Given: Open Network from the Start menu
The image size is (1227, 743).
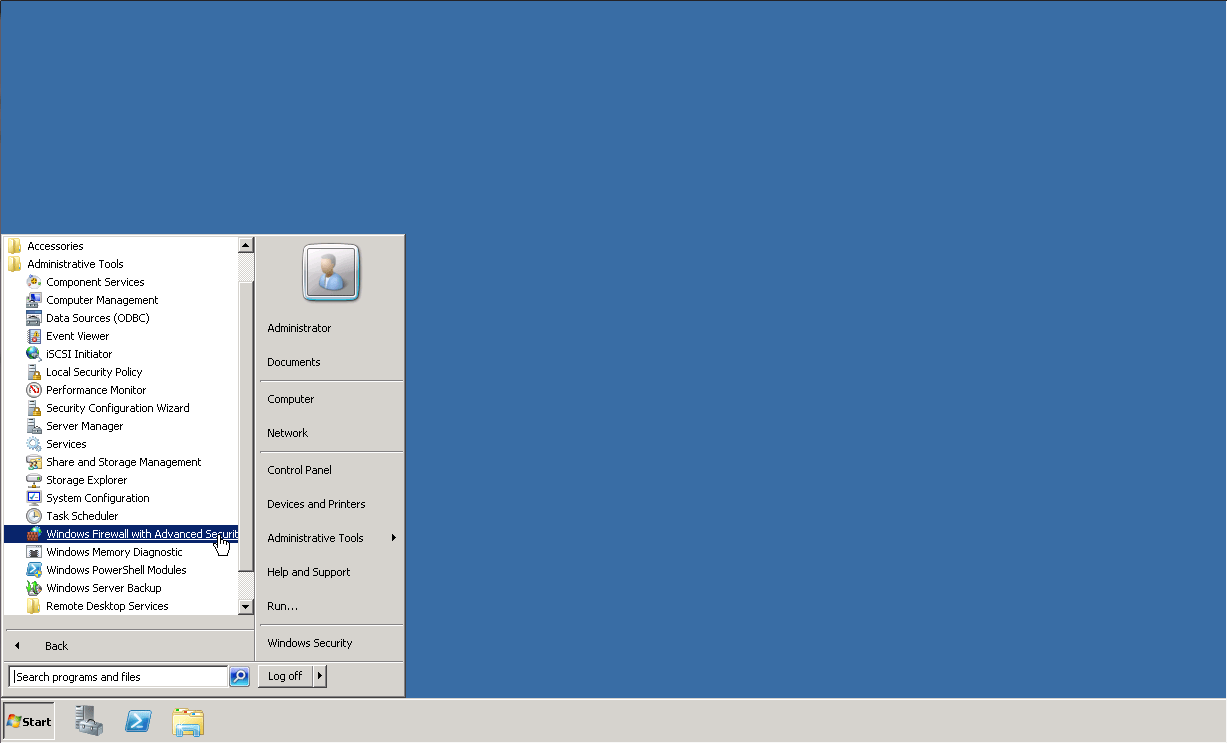Looking at the screenshot, I should (x=288, y=433).
